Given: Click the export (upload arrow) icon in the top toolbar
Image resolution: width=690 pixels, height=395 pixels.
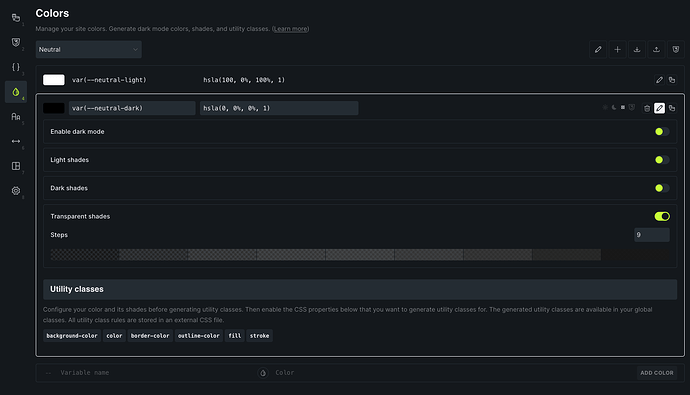Looking at the screenshot, I should tap(656, 50).
